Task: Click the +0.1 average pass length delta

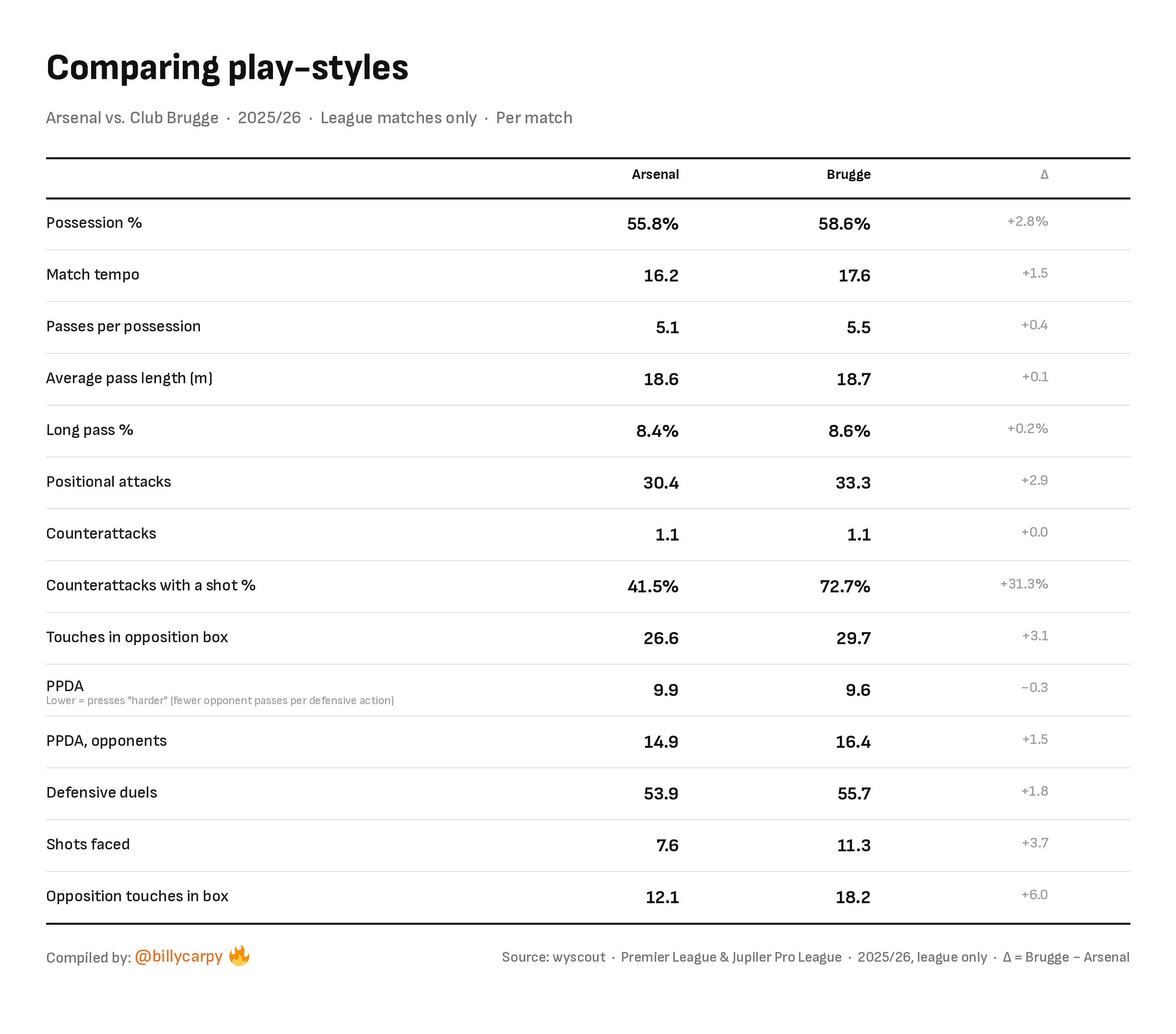Action: point(1035,377)
